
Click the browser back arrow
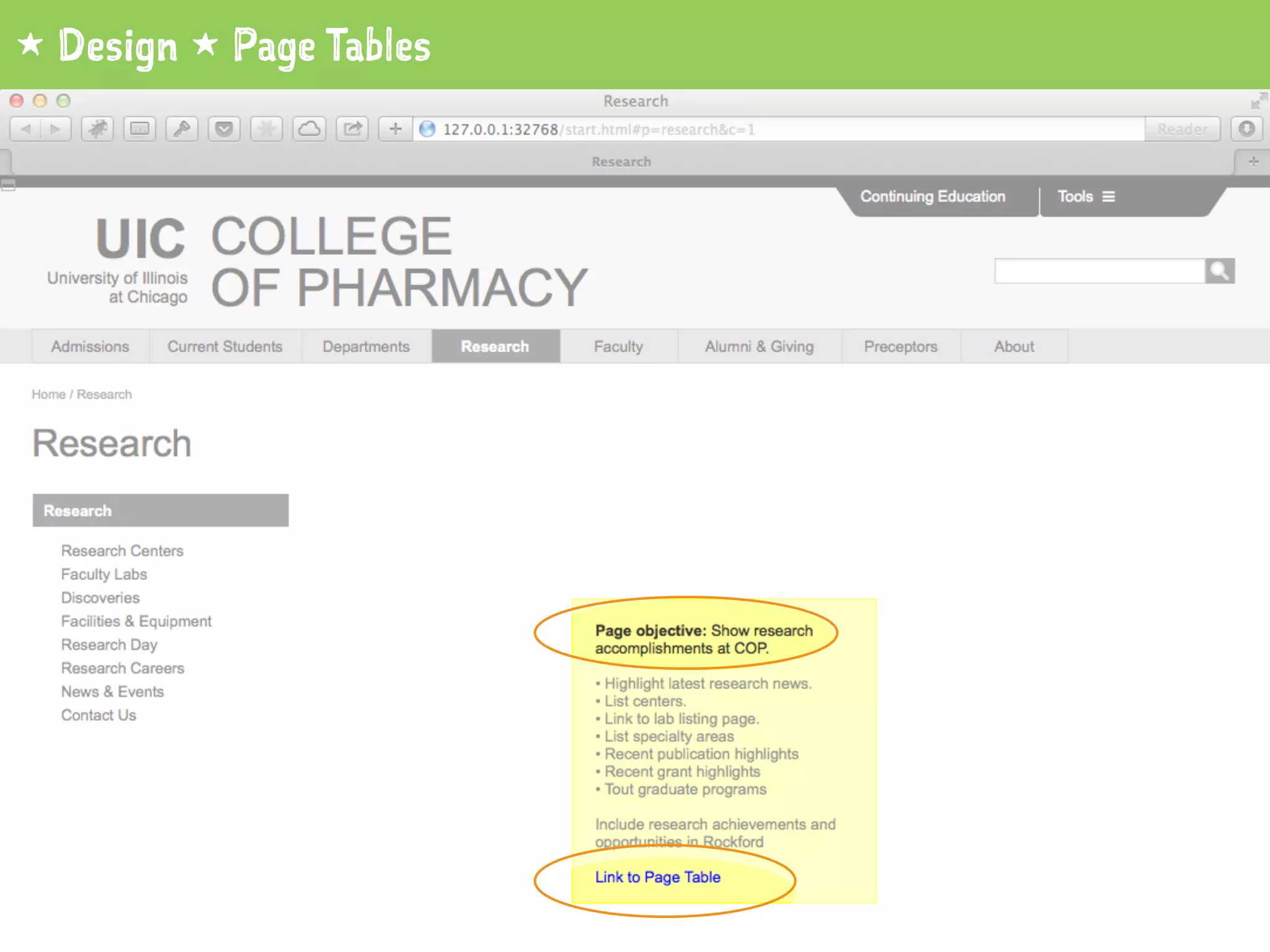tap(25, 129)
